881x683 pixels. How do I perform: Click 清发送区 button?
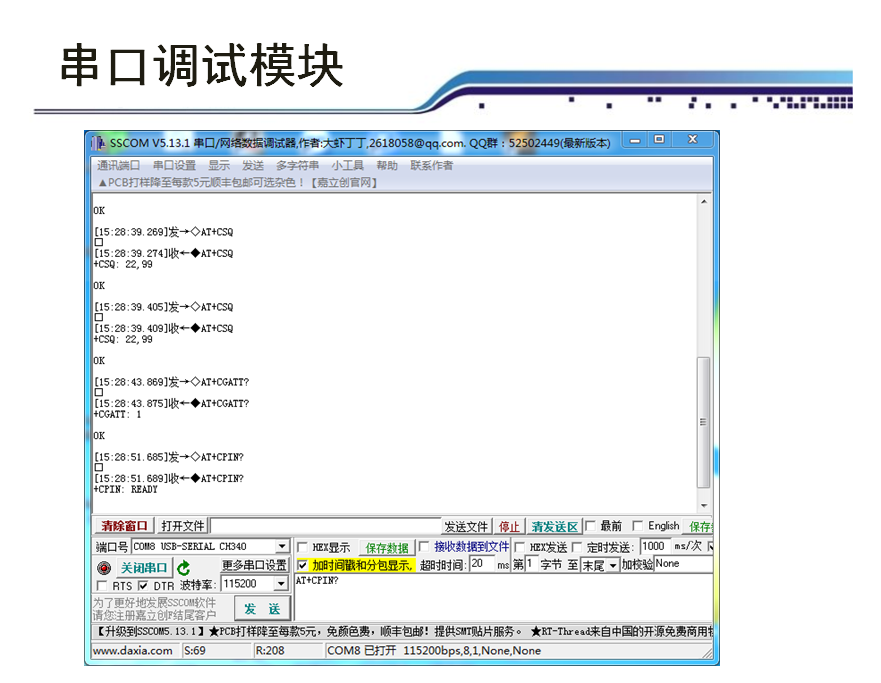(555, 526)
